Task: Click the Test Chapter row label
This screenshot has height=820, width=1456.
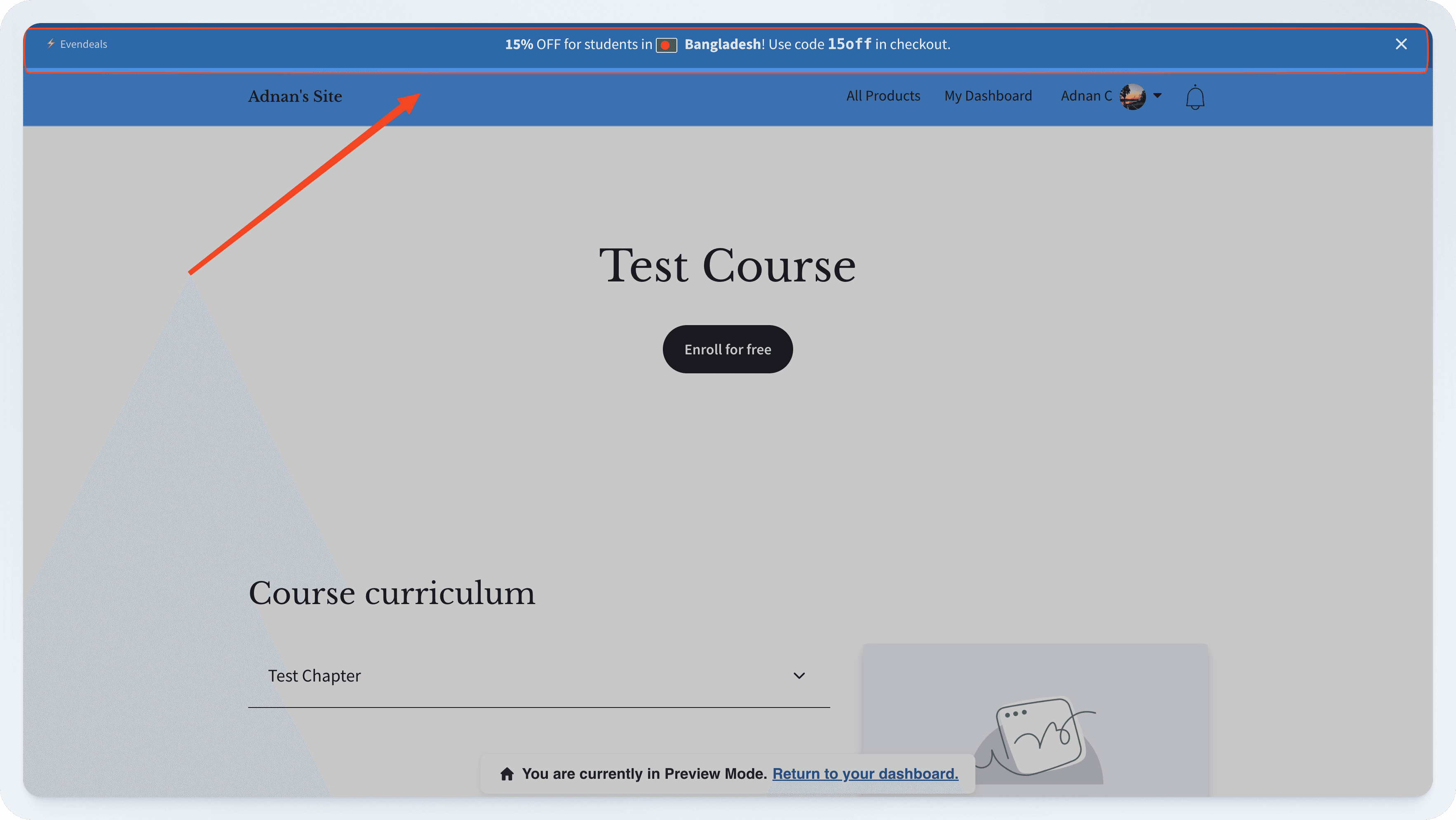Action: [315, 675]
